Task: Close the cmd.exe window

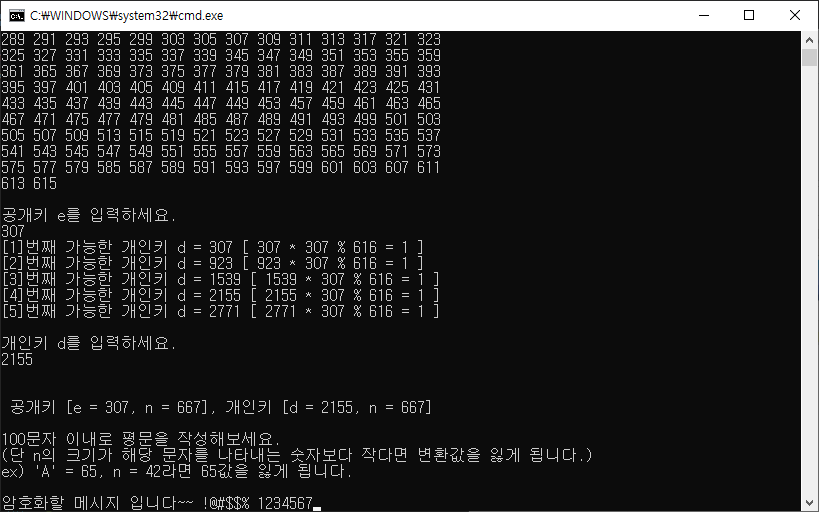Action: (794, 16)
